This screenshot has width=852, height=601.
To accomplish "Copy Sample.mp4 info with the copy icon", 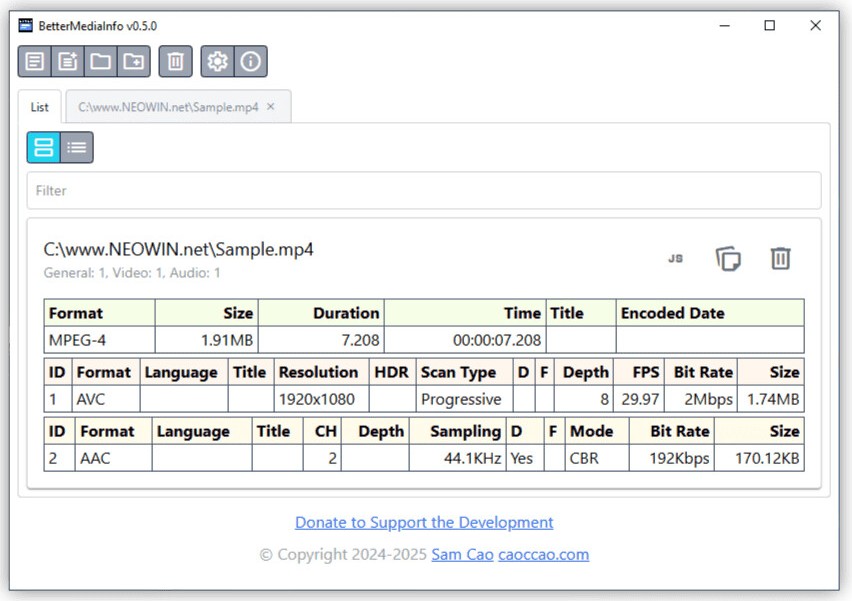I will click(x=728, y=259).
